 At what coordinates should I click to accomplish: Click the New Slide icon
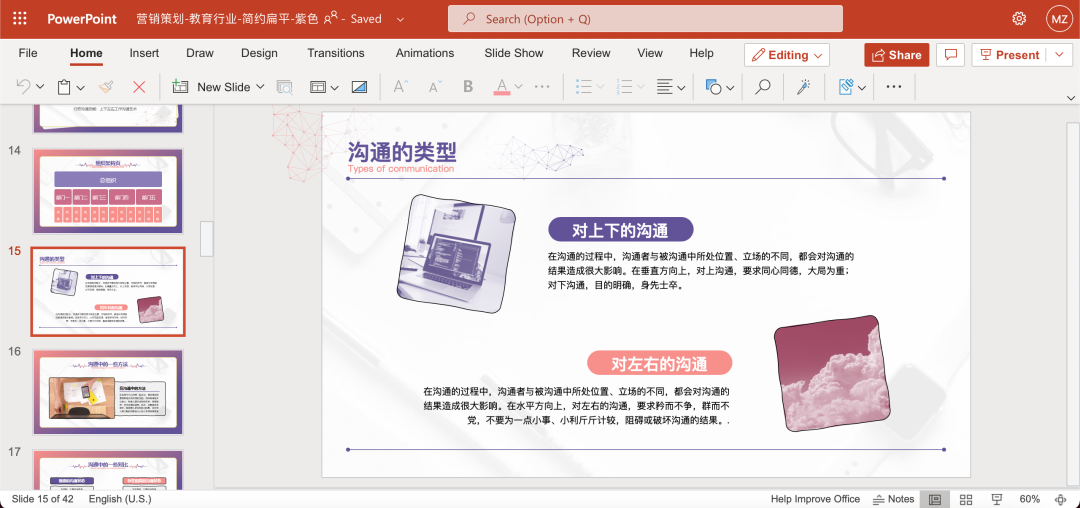pyautogui.click(x=180, y=87)
